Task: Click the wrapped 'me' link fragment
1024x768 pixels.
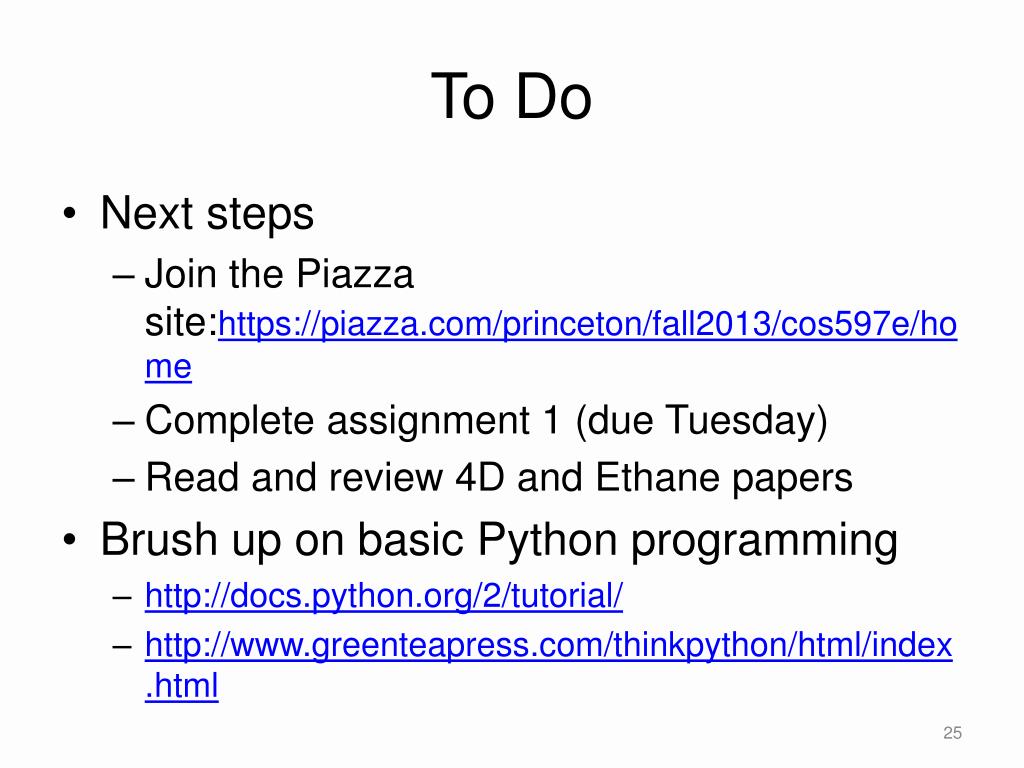Action: click(x=168, y=366)
